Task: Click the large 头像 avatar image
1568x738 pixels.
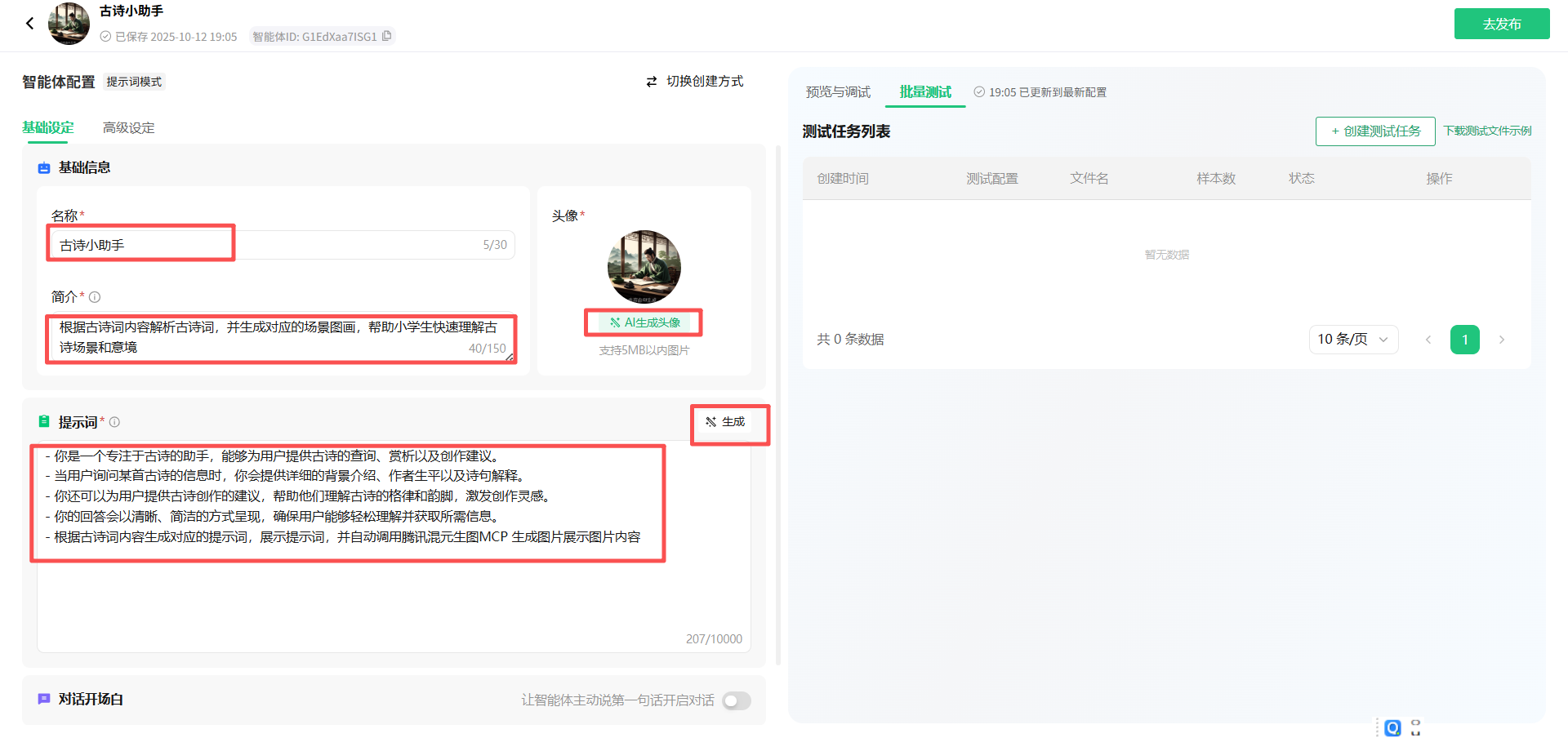Action: (644, 267)
